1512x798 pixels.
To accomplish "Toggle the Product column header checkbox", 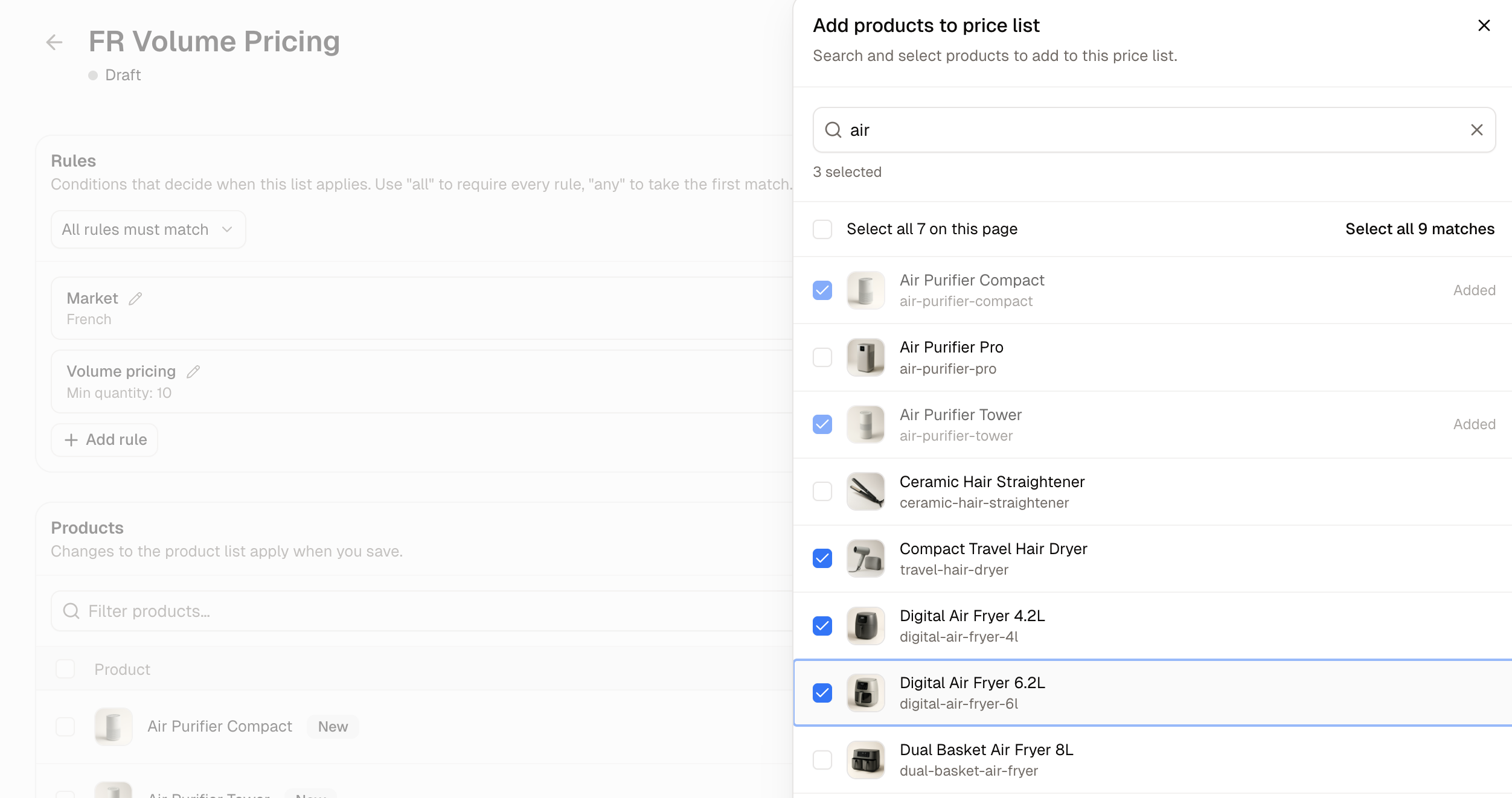I will (x=65, y=669).
